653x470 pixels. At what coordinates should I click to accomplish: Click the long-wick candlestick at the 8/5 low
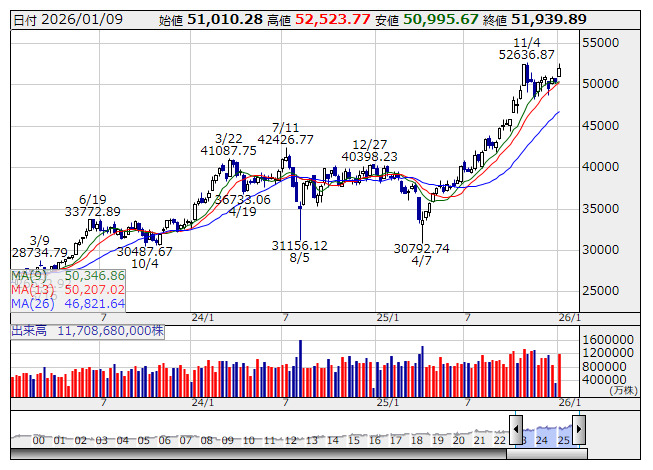[300, 221]
